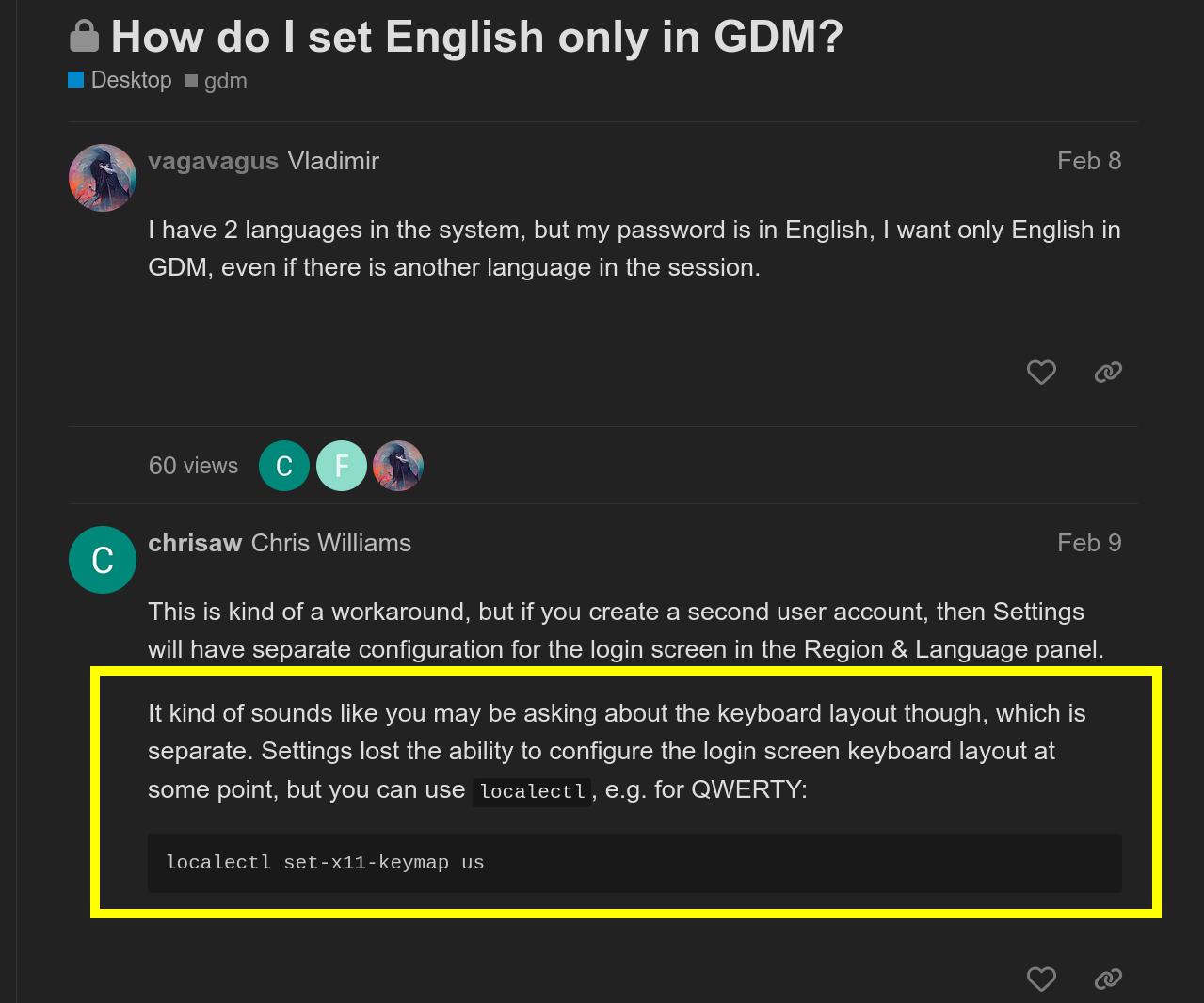Click the vagavagus username link
This screenshot has width=1204, height=1003.
(213, 161)
